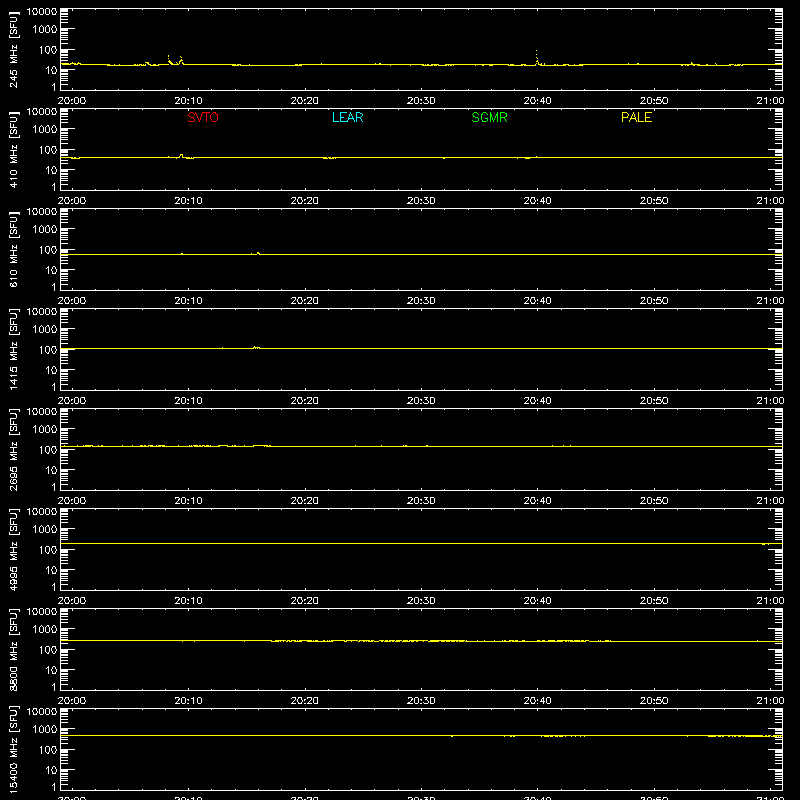The image size is (800, 800).
Task: Click the 2695 MHz [SFU] axis title
Action: coord(13,449)
